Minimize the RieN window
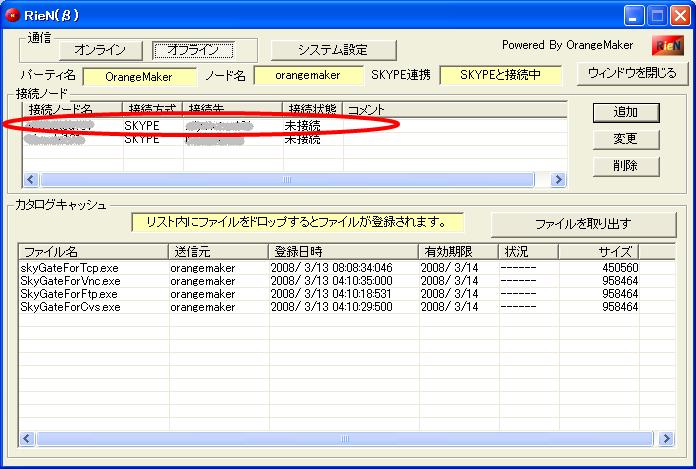The image size is (696, 469). 634,16
